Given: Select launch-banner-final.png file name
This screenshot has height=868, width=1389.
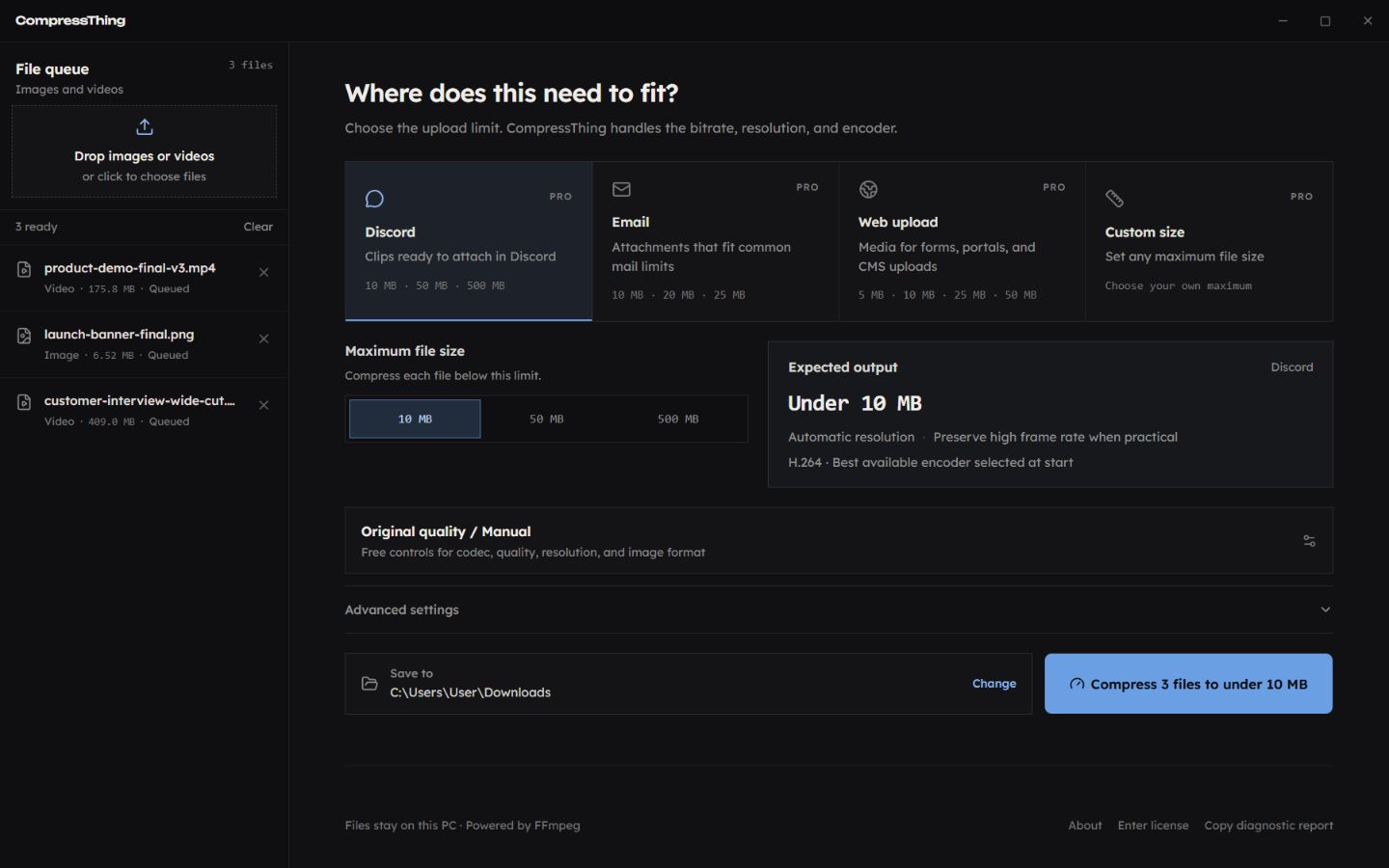Looking at the screenshot, I should [120, 335].
